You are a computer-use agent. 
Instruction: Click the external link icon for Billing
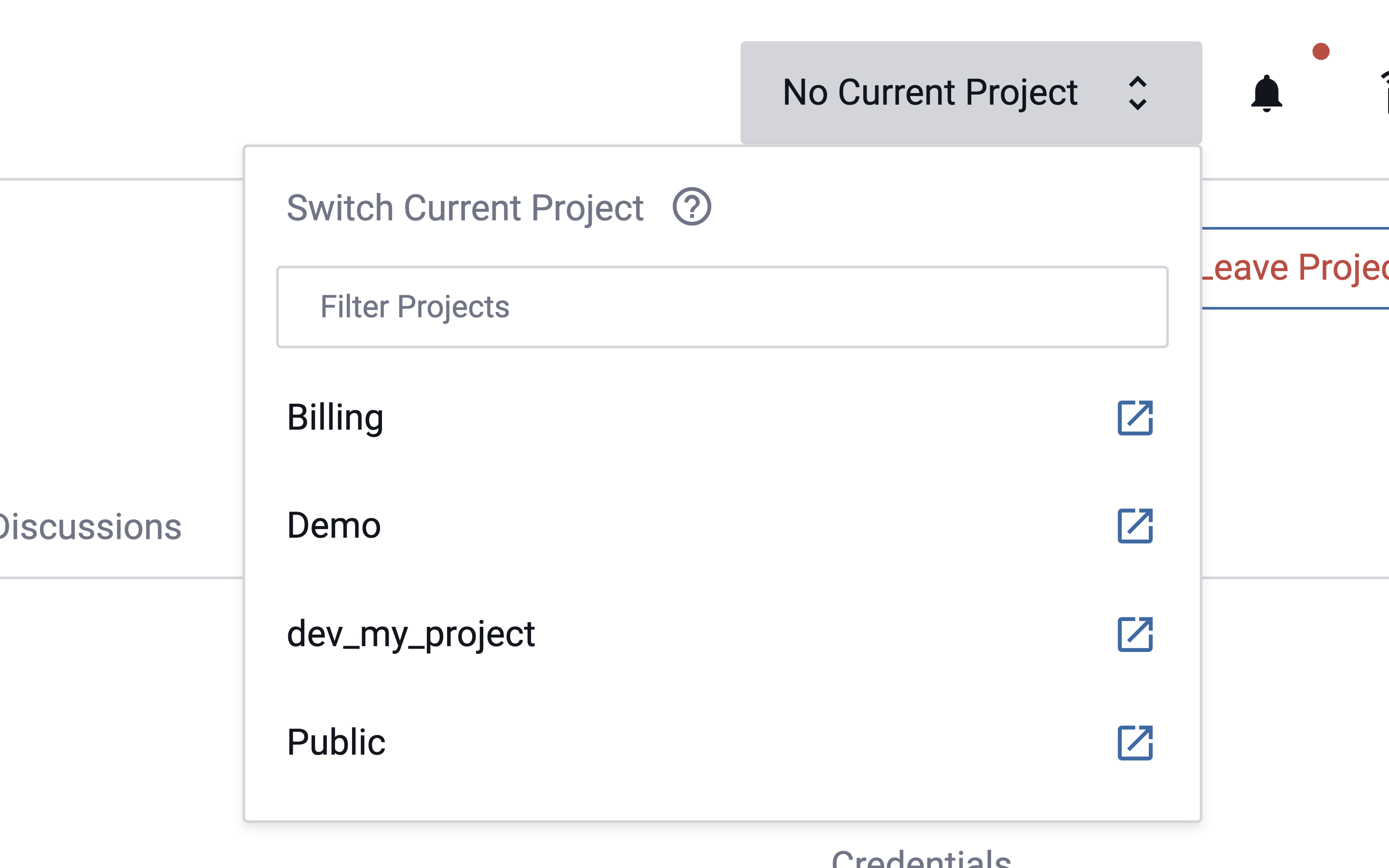[1135, 418]
